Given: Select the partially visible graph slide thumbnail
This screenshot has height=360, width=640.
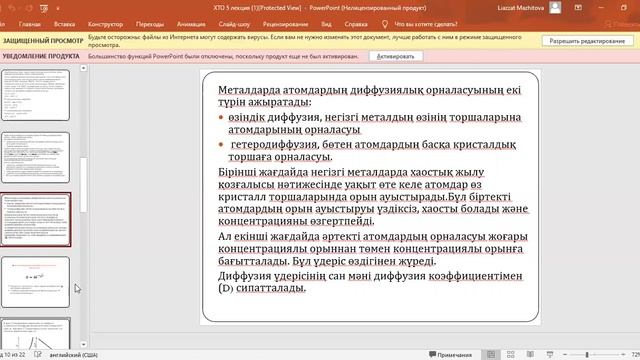Looking at the screenshot, I should pyautogui.click(x=36, y=333).
